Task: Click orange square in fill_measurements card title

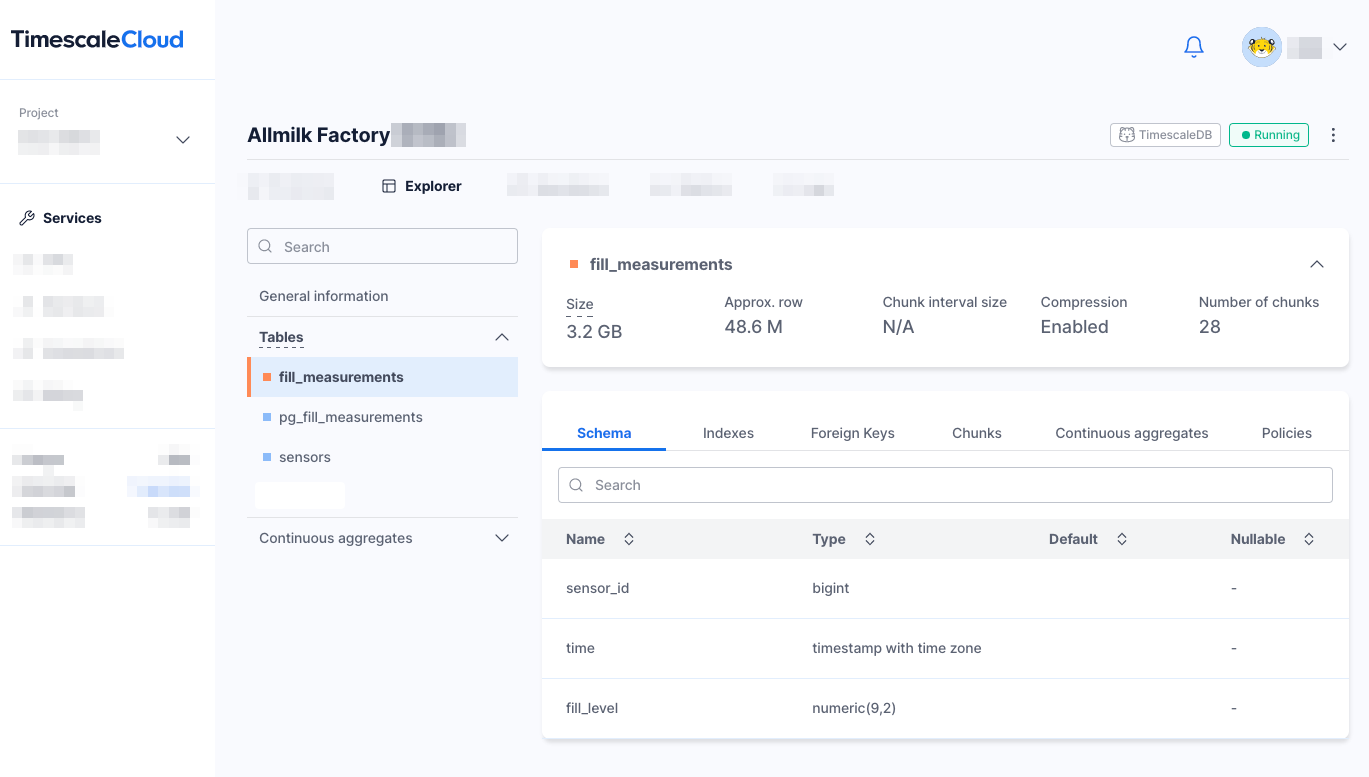Action: (x=574, y=264)
